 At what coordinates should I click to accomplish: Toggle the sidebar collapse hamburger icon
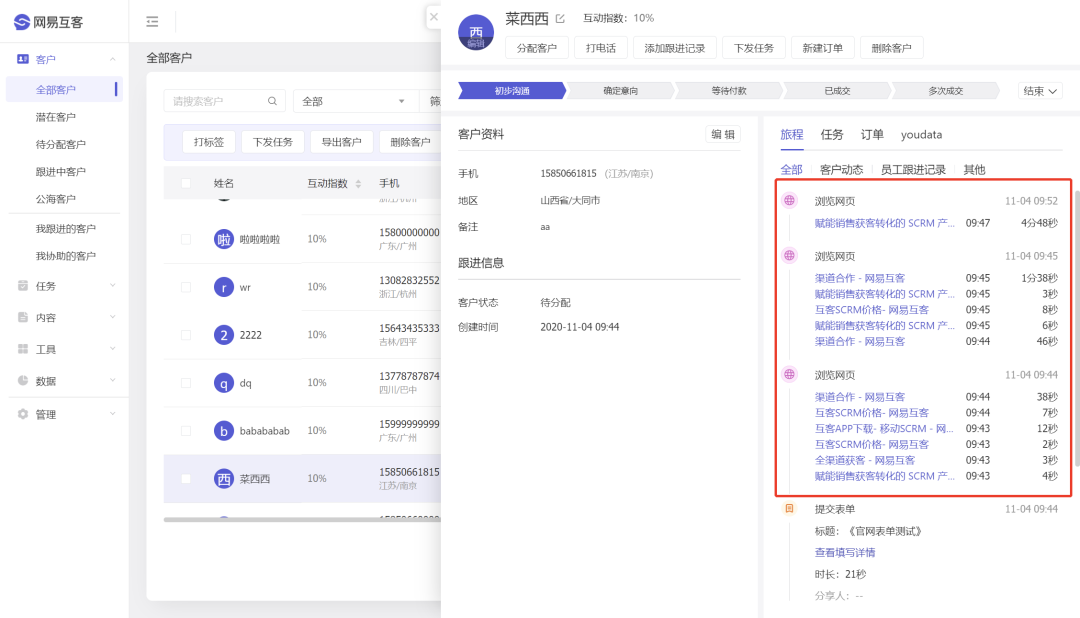click(x=152, y=22)
